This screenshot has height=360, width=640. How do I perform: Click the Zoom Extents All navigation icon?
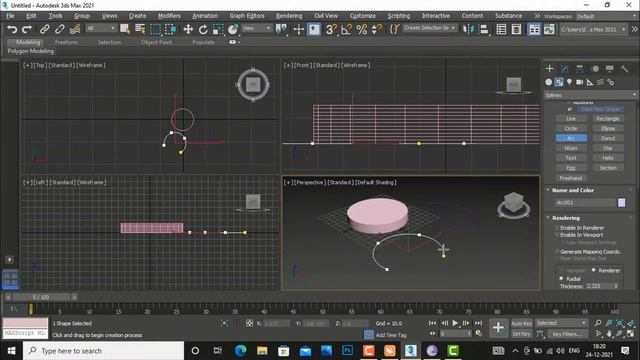pyautogui.click(x=630, y=323)
